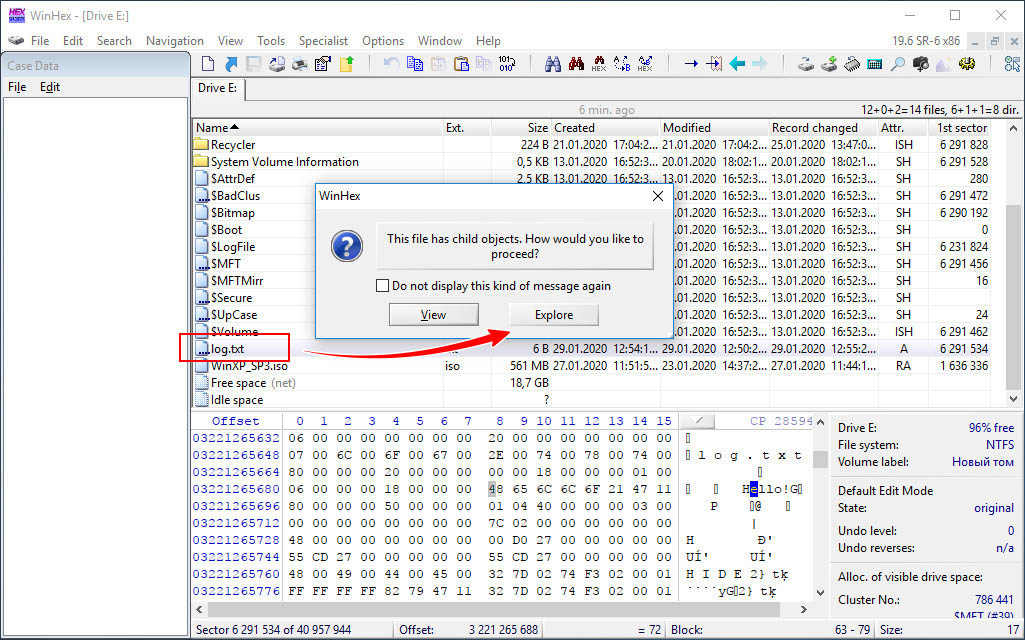1025x640 pixels.
Task: Sort by Record changed column header
Action: click(822, 127)
